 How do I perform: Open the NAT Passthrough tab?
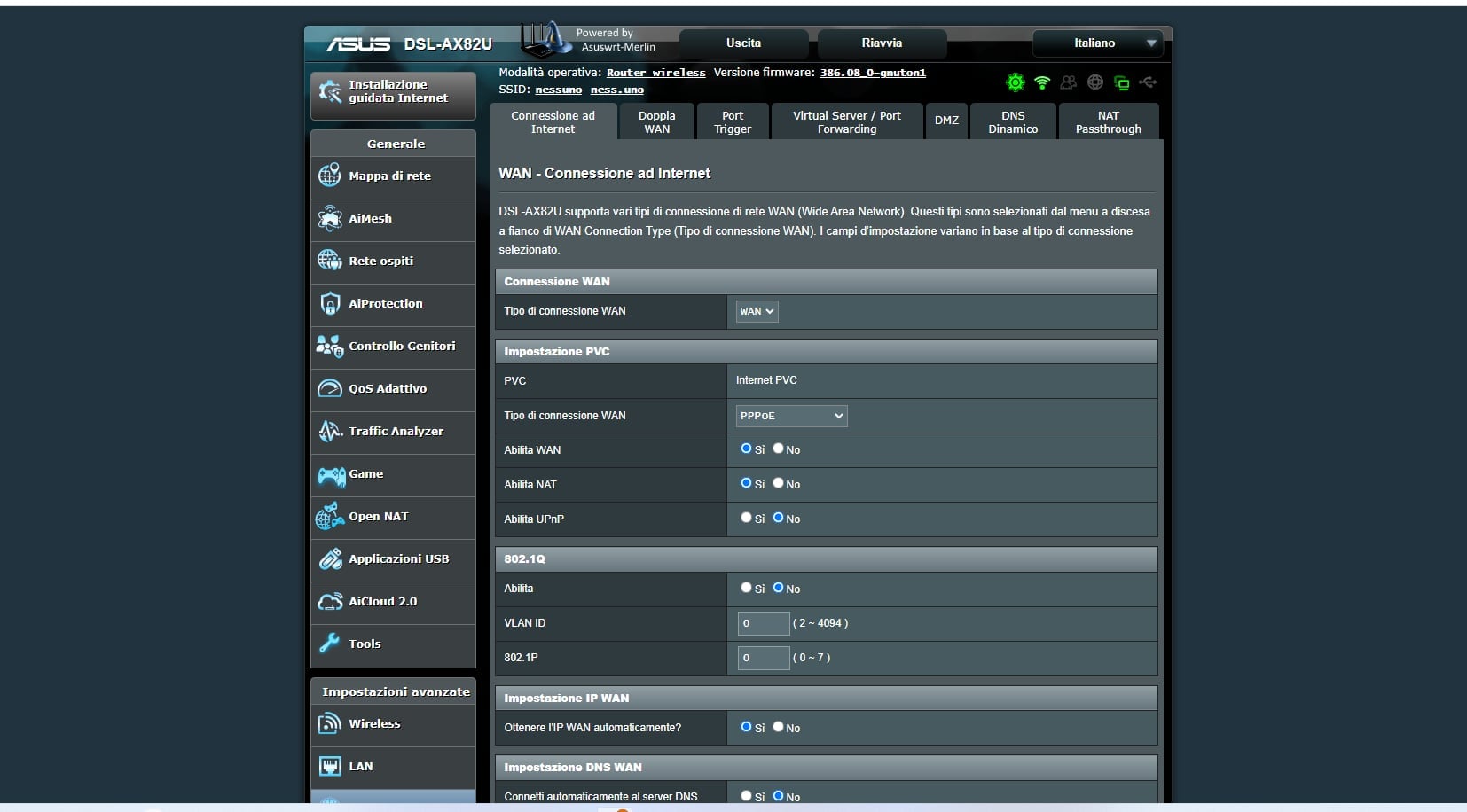click(1108, 122)
